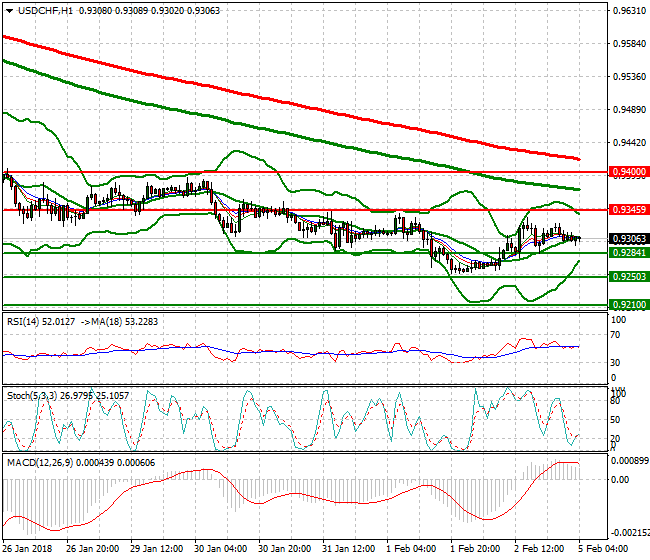Select the Stochastic scale value 20
The height and width of the screenshot is (560, 650).
616,439
